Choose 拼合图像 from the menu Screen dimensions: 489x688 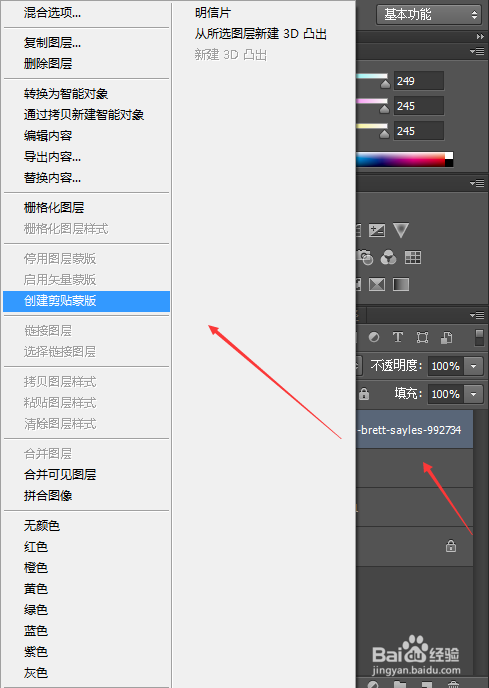coord(48,495)
